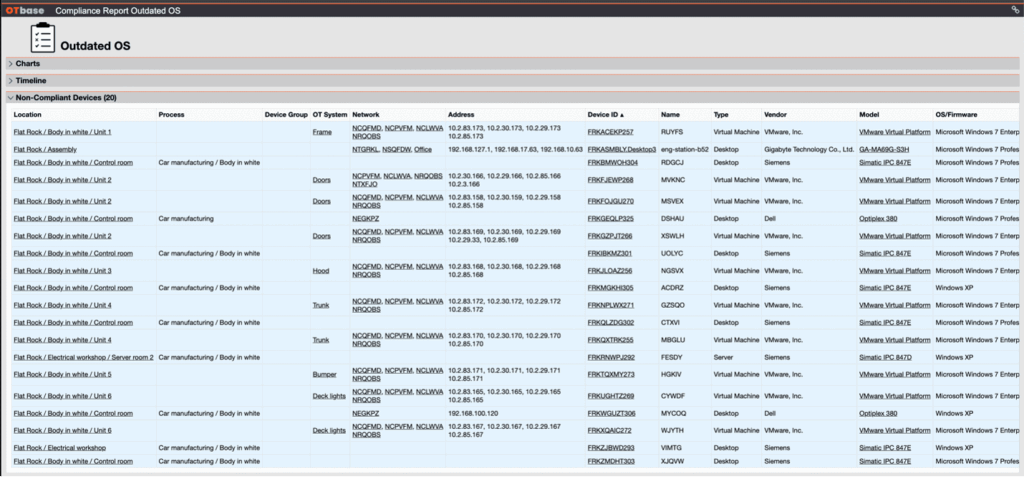Viewport: 1024px width, 479px height.
Task: Select Windows XP cell in ACDRZ row
Action: [x=955, y=288]
